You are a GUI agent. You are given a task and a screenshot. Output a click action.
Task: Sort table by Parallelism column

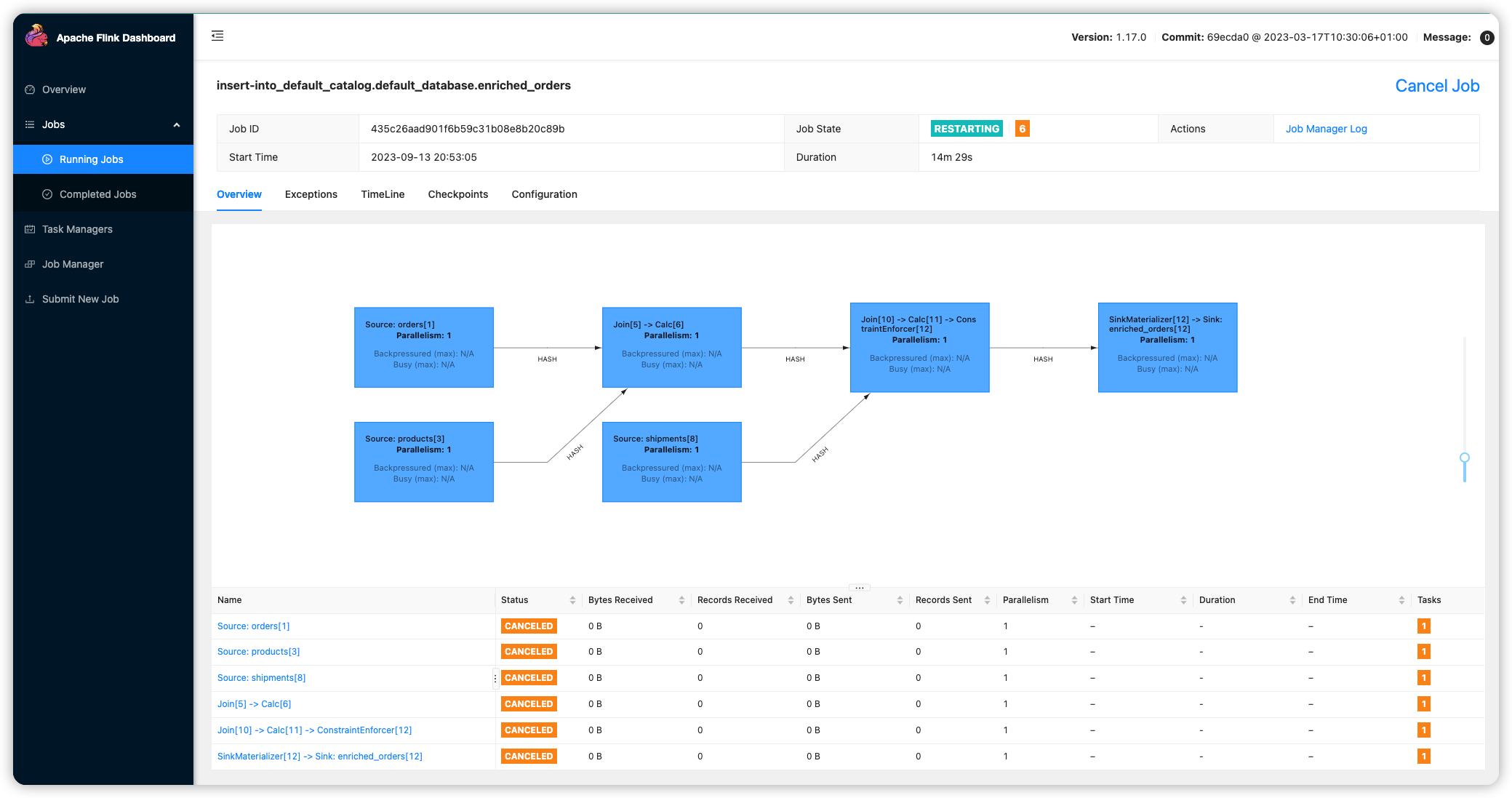(1074, 600)
